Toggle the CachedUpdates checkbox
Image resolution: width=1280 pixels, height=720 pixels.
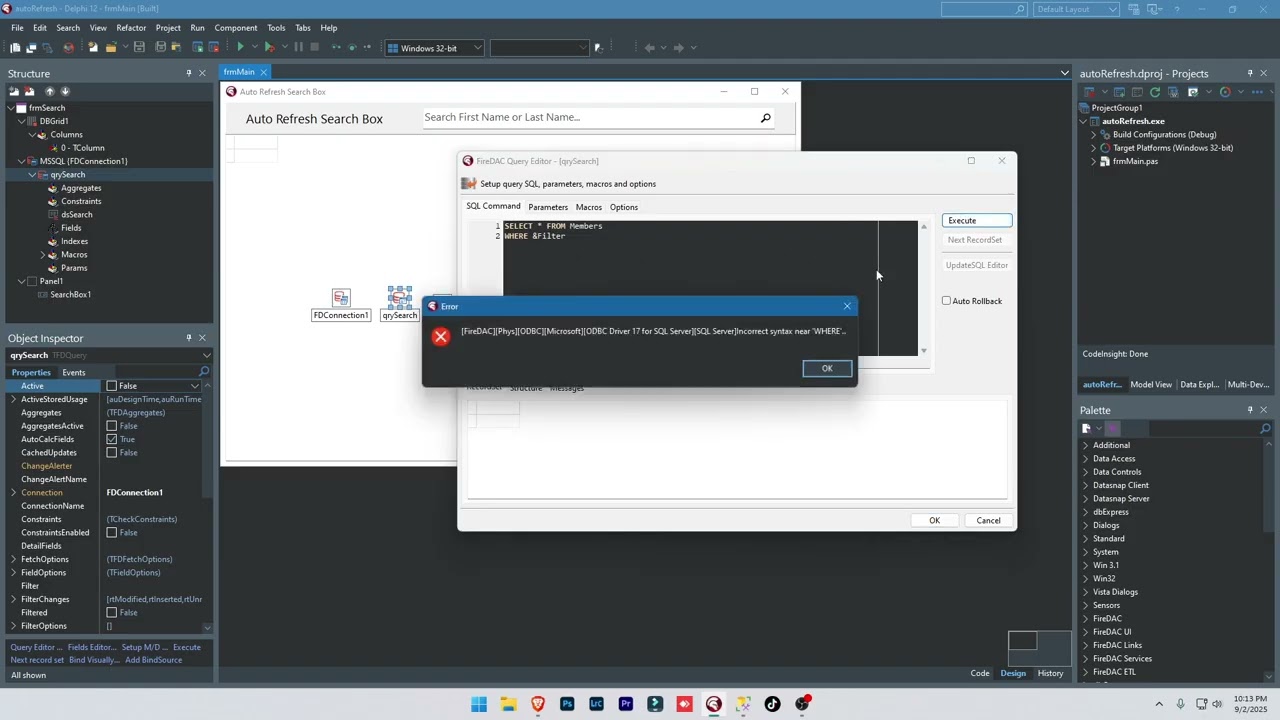point(112,452)
